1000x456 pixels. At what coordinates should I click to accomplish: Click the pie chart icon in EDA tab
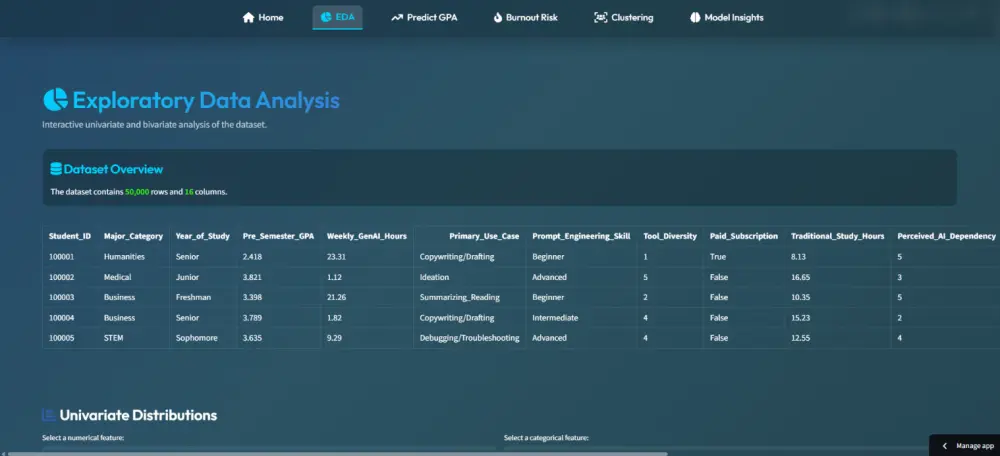coord(326,17)
